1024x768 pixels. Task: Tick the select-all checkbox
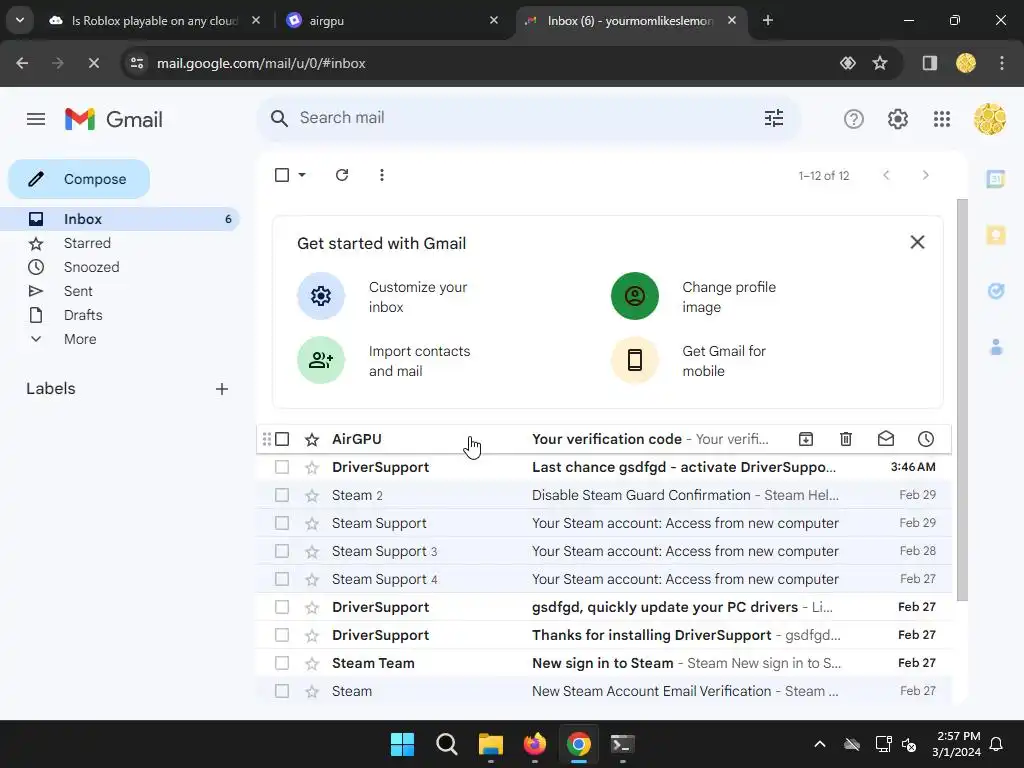click(x=282, y=175)
